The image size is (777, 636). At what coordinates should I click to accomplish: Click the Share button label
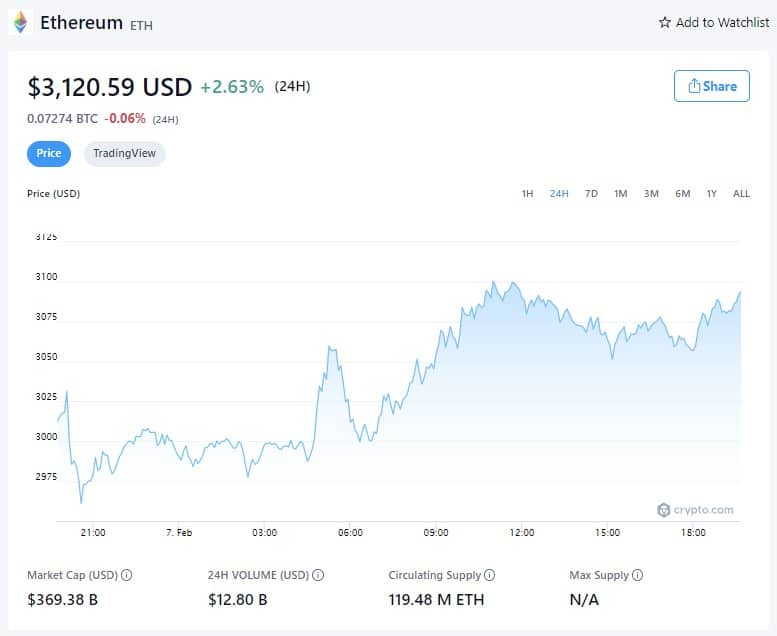(720, 86)
